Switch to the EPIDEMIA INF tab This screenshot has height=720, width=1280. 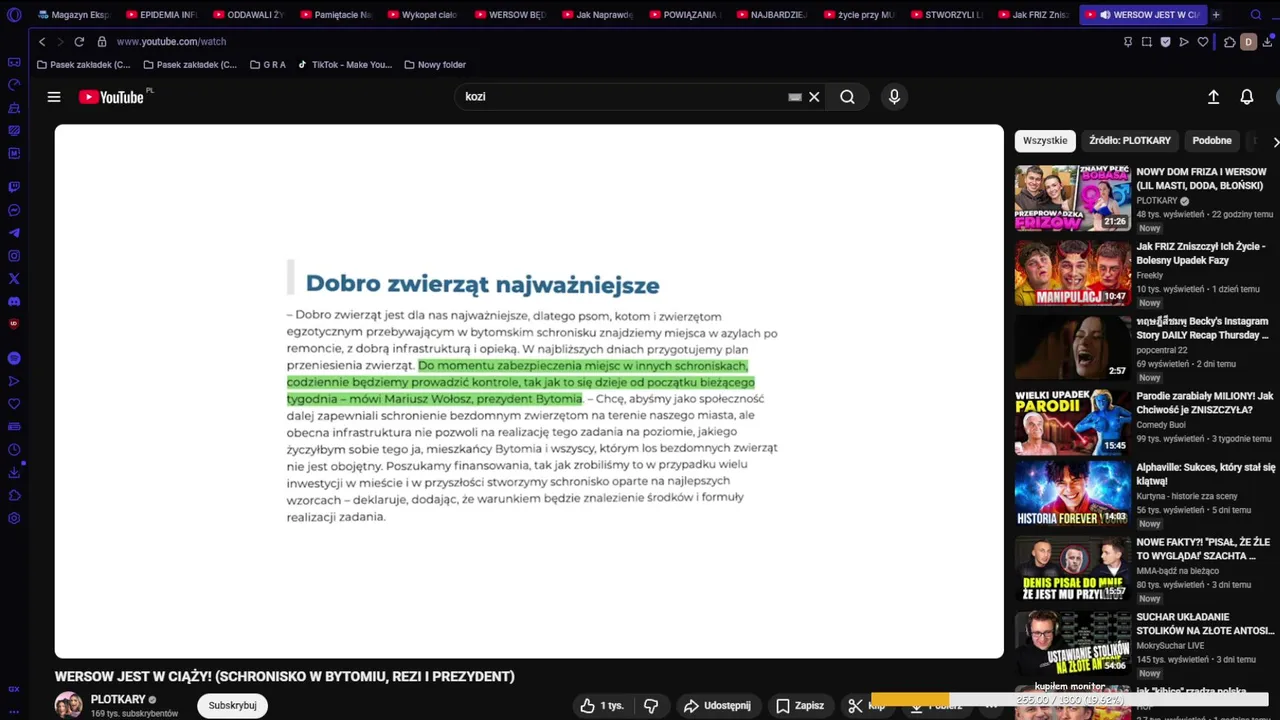point(160,15)
